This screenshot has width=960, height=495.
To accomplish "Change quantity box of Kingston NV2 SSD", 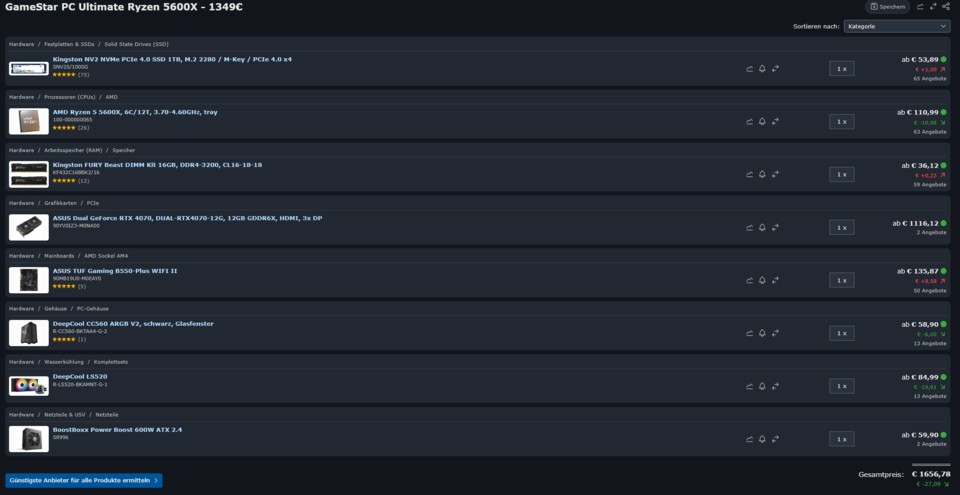I will tap(841, 68).
